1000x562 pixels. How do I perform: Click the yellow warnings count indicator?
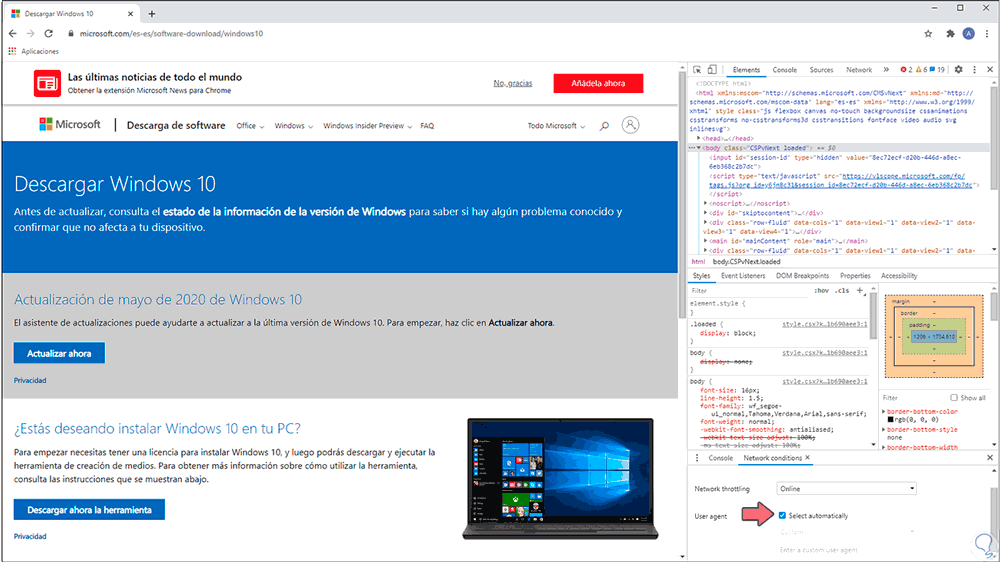pos(922,70)
